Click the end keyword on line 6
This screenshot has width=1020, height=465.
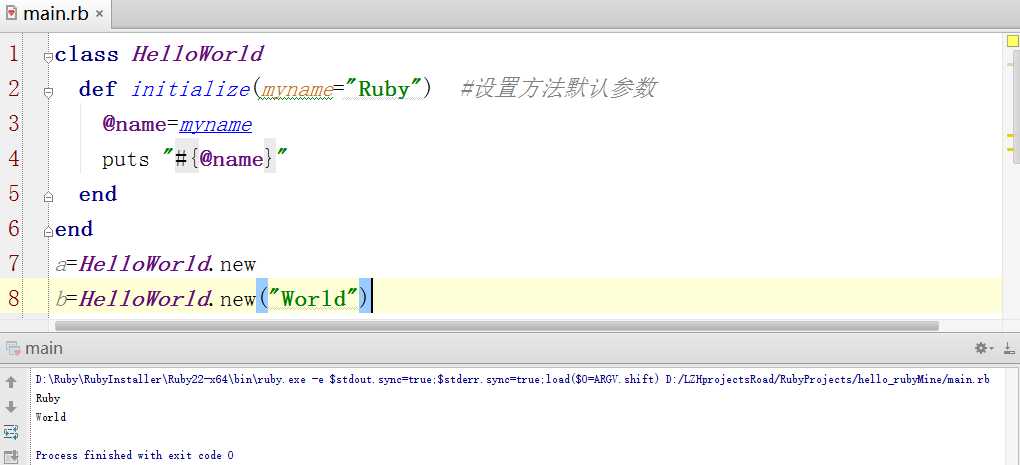74,229
